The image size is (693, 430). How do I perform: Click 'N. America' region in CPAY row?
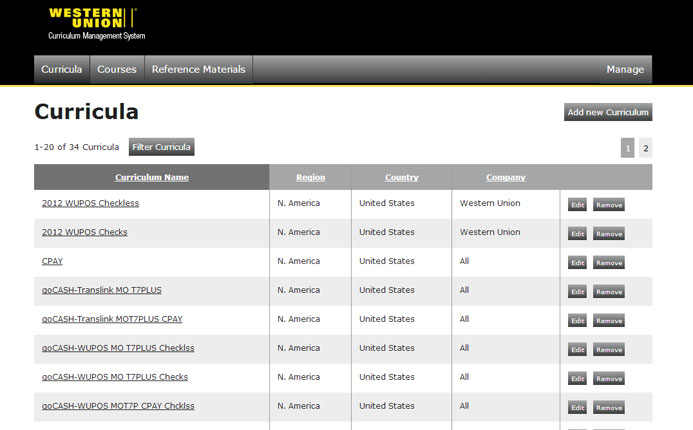coord(299,261)
